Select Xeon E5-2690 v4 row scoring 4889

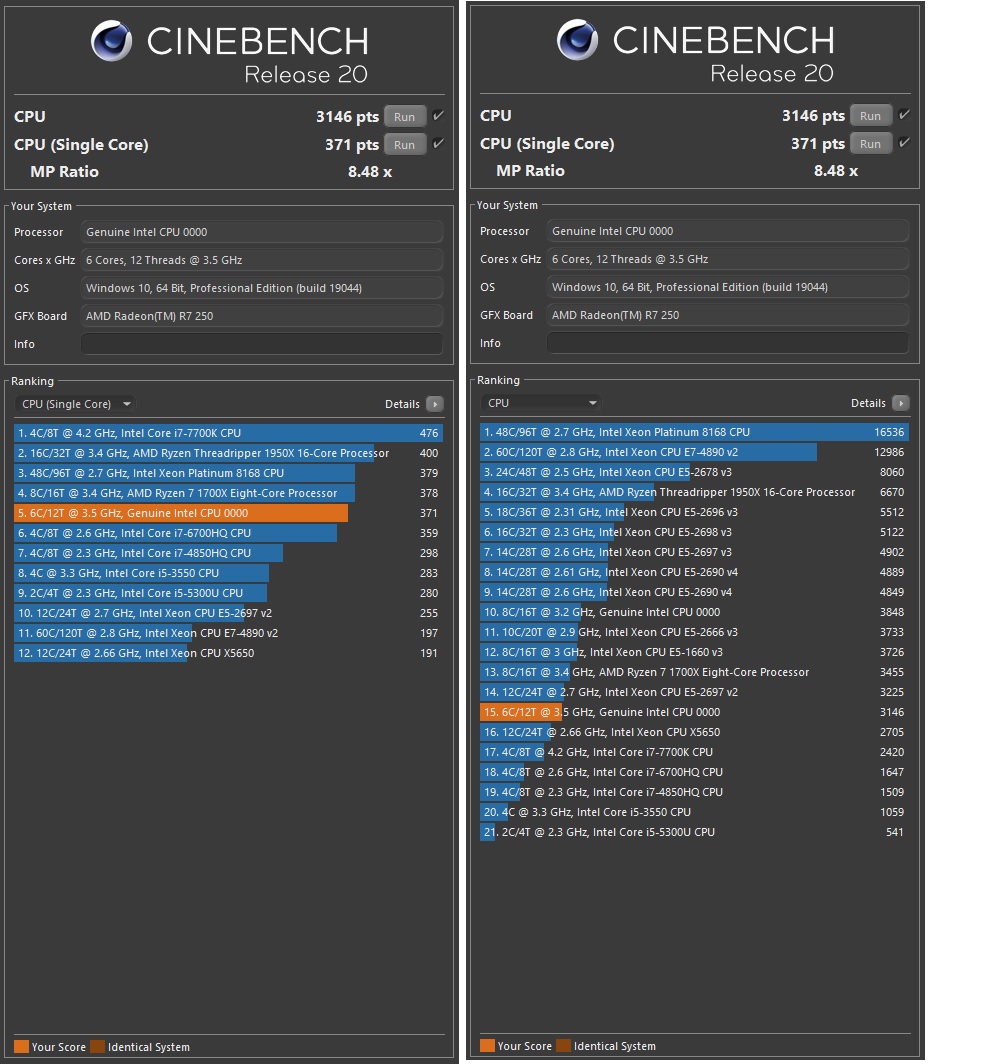[695, 572]
